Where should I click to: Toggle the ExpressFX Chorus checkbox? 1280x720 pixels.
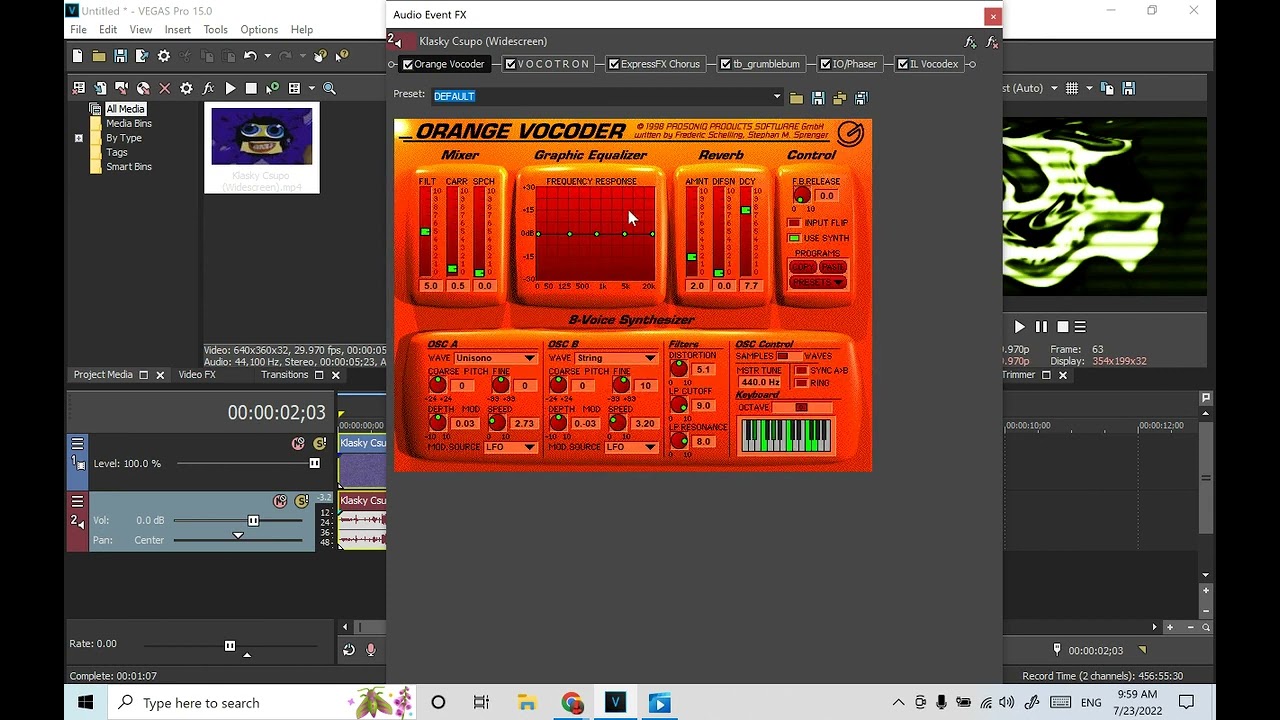click(614, 64)
